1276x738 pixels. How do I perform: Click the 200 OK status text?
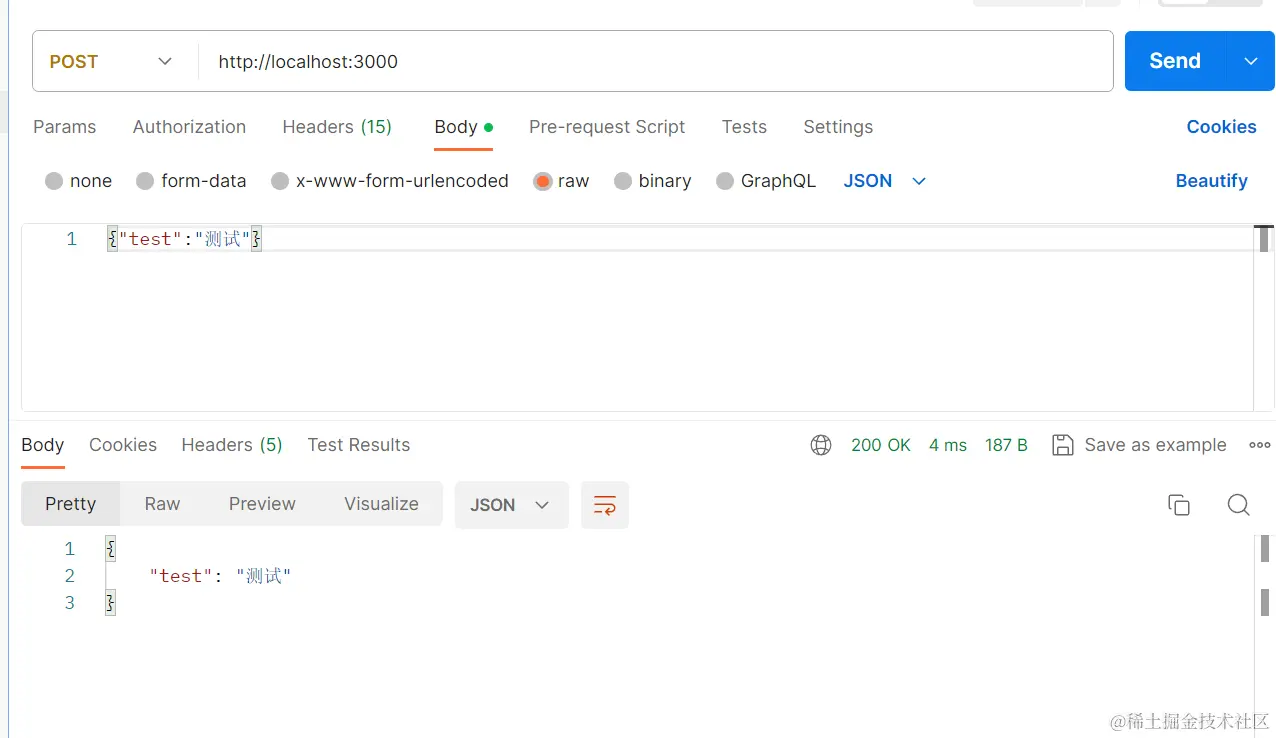tap(881, 445)
